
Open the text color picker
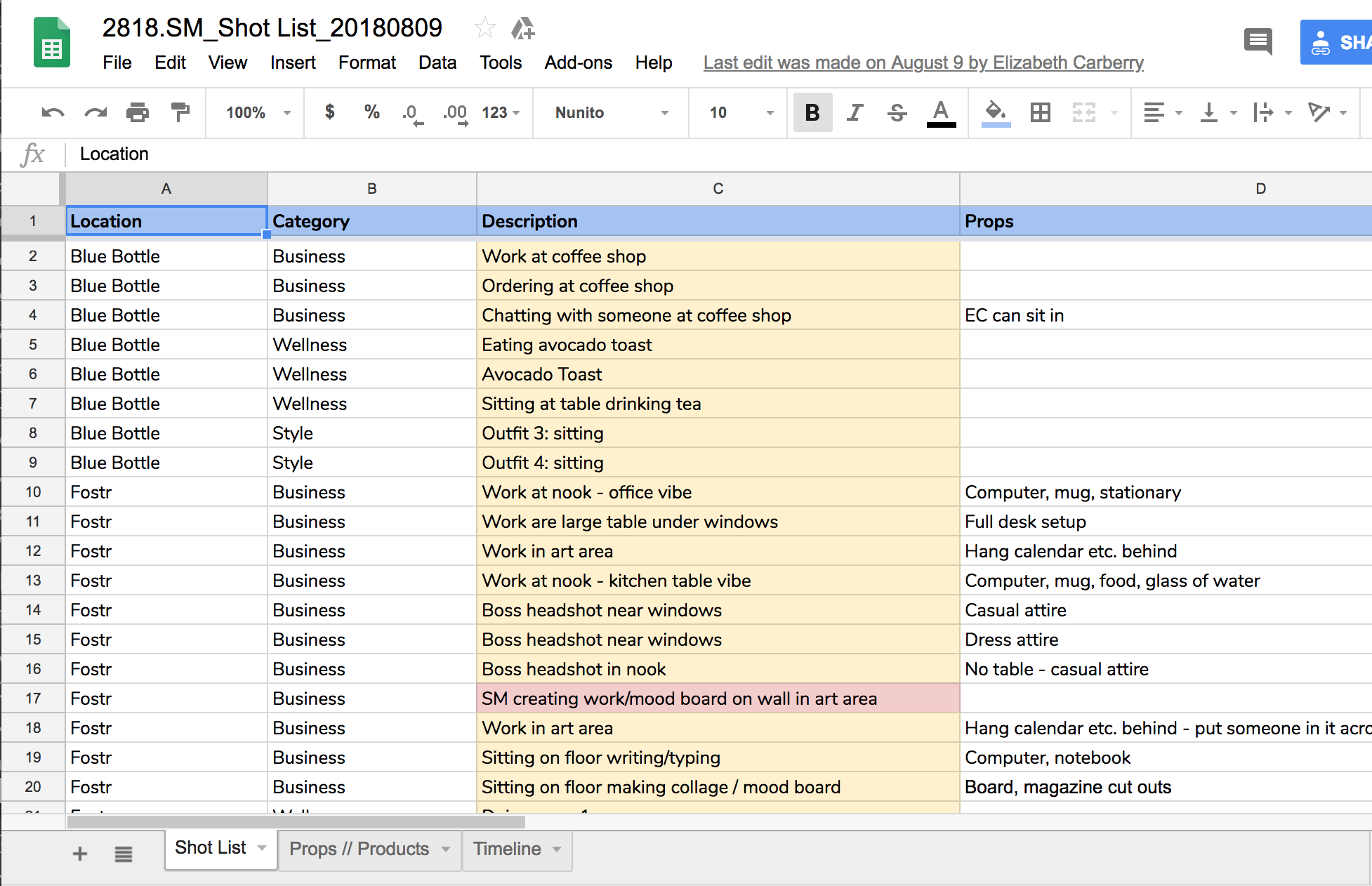[x=941, y=113]
